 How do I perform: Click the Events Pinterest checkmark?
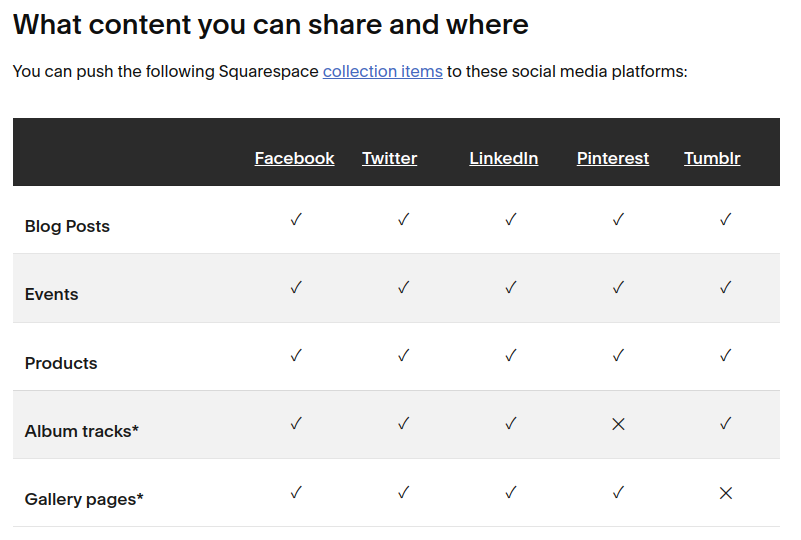[x=618, y=288]
